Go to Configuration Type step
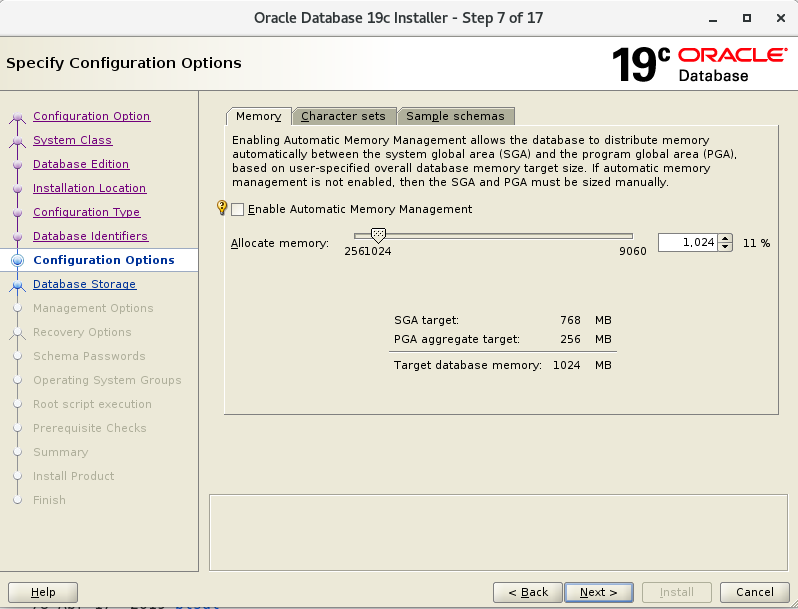Image resolution: width=798 pixels, height=609 pixels. 87,212
